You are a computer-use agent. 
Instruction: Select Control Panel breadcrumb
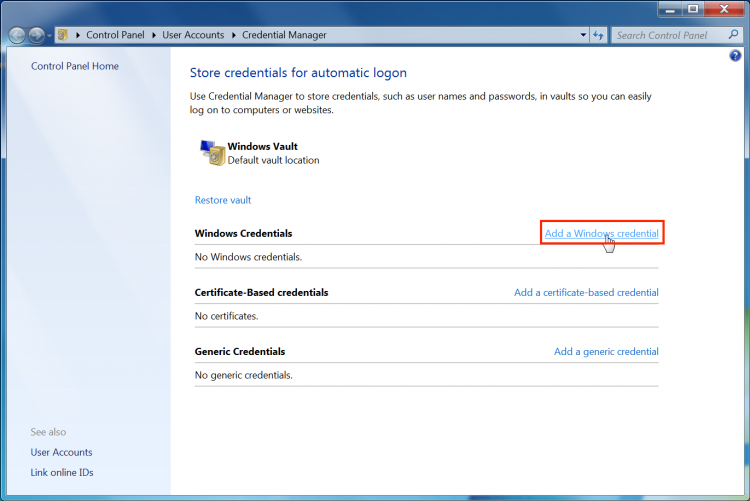coord(115,35)
